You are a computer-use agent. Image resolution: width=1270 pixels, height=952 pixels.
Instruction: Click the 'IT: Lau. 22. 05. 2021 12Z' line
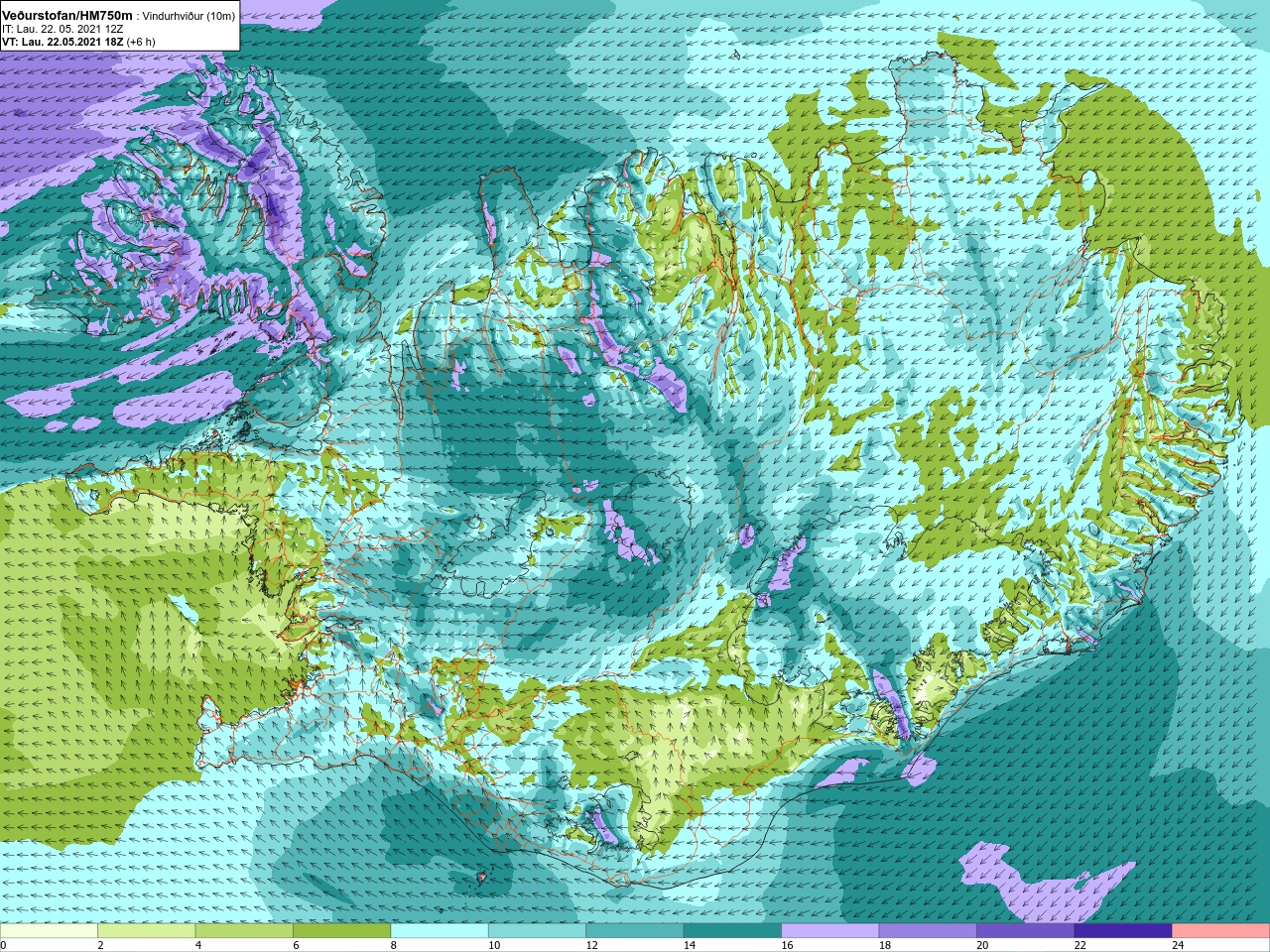pyautogui.click(x=63, y=29)
